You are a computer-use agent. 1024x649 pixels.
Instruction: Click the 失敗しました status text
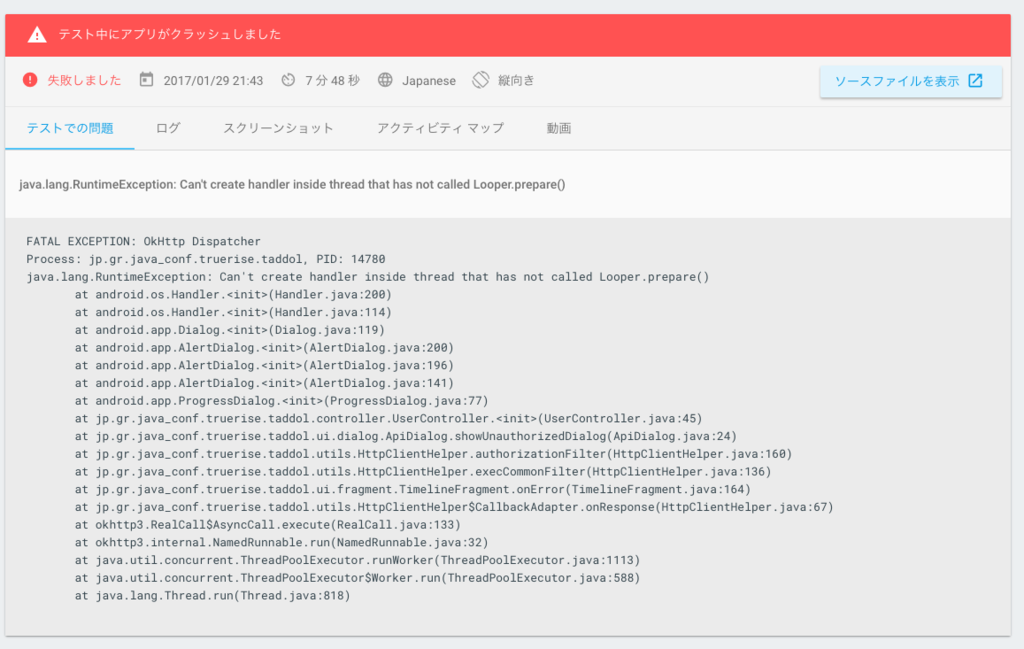84,80
